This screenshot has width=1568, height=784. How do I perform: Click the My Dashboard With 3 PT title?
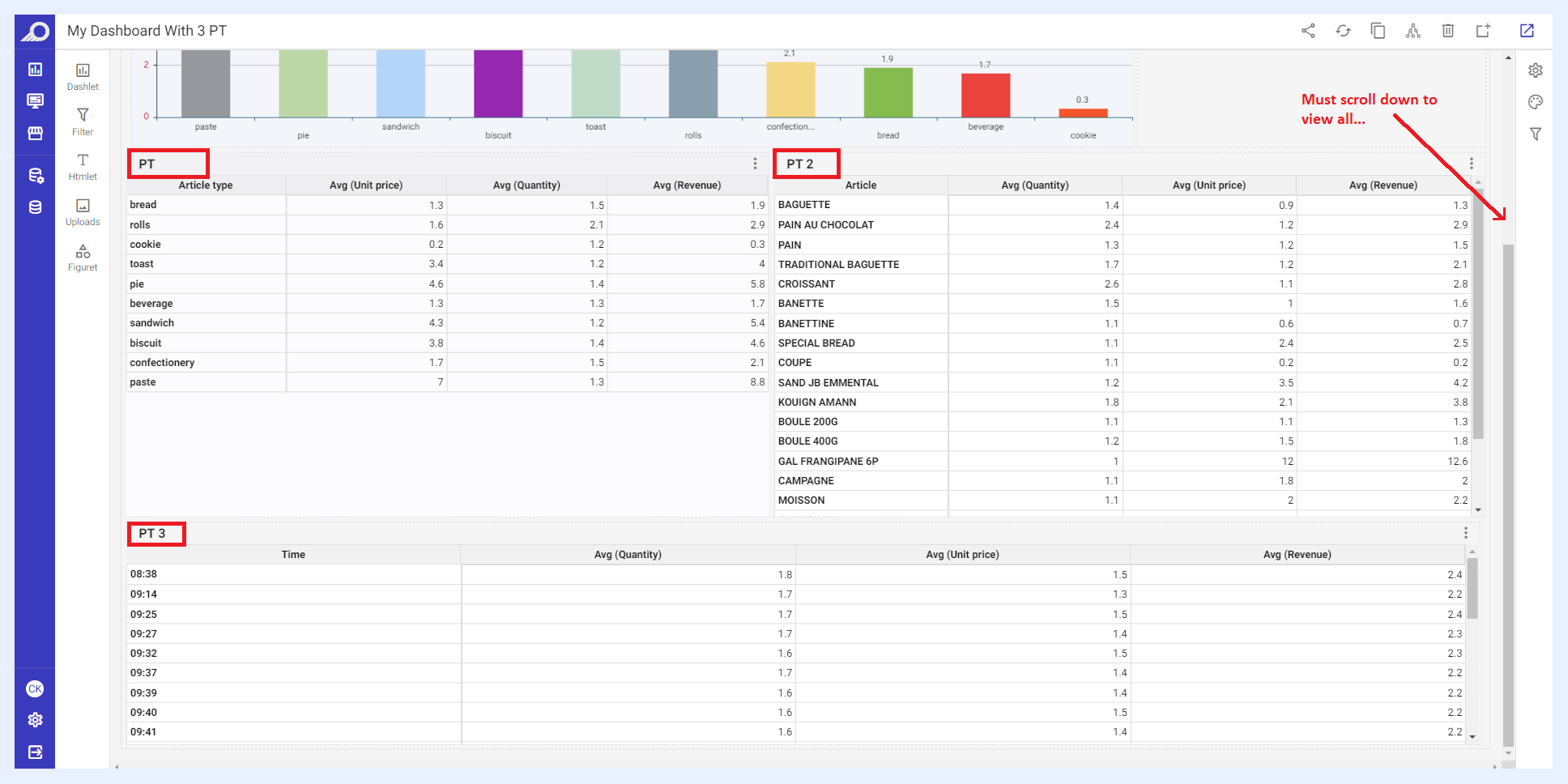pyautogui.click(x=147, y=31)
